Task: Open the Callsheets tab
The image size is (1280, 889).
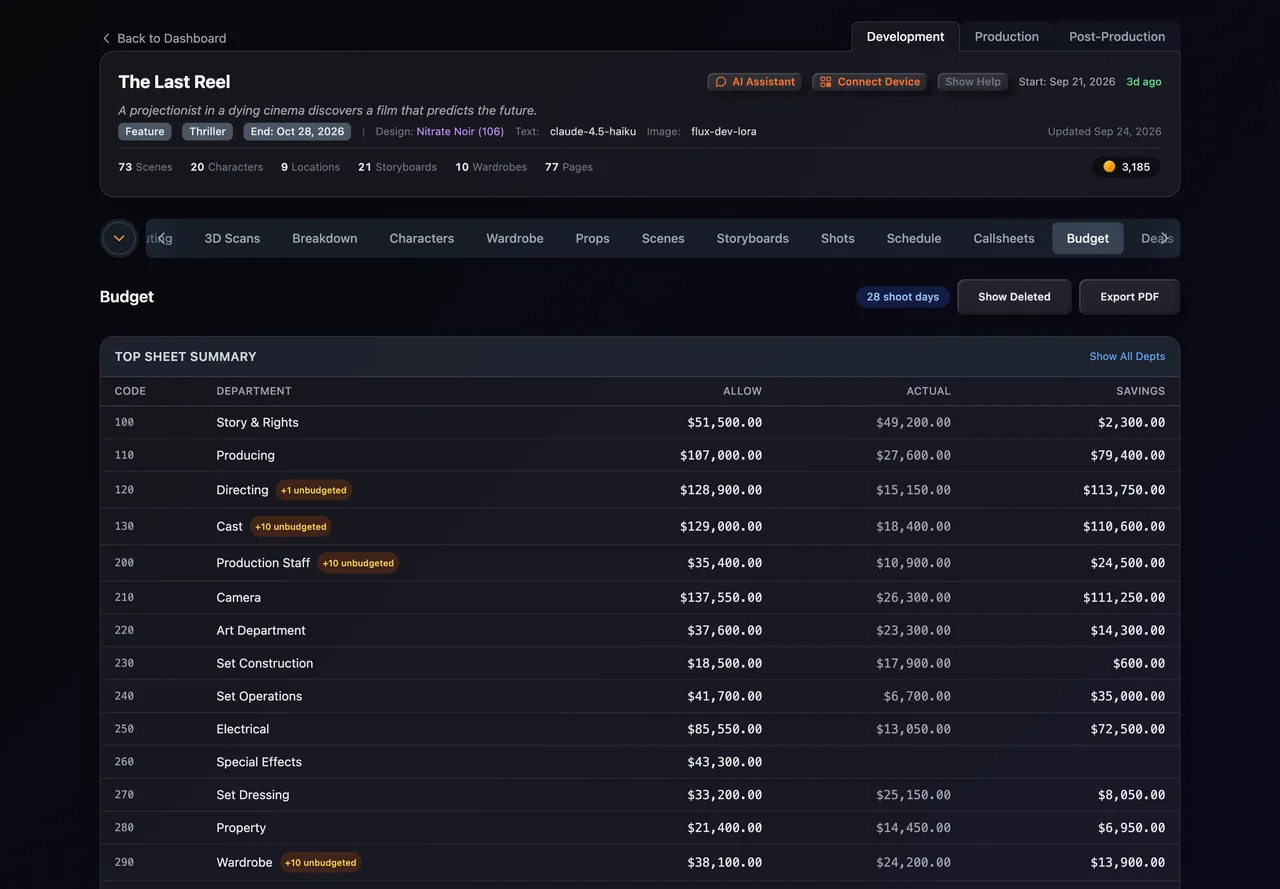Action: [x=1004, y=238]
